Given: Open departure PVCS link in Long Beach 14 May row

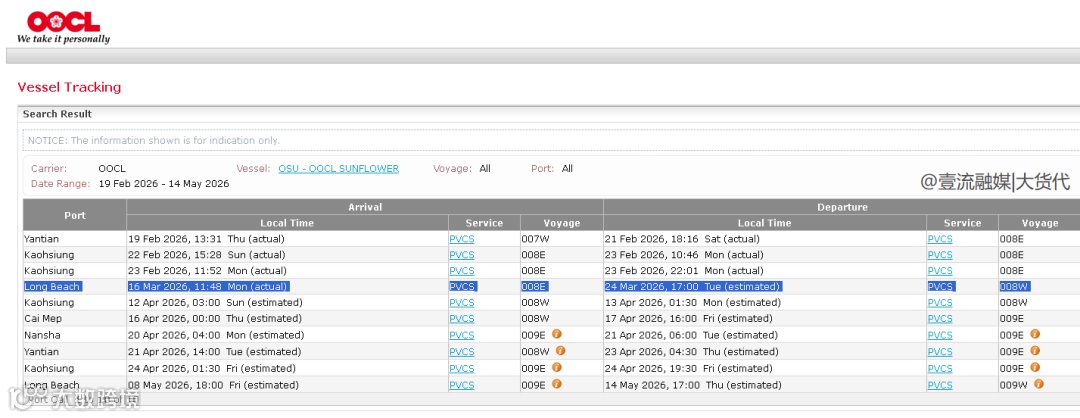Looking at the screenshot, I should 940,385.
